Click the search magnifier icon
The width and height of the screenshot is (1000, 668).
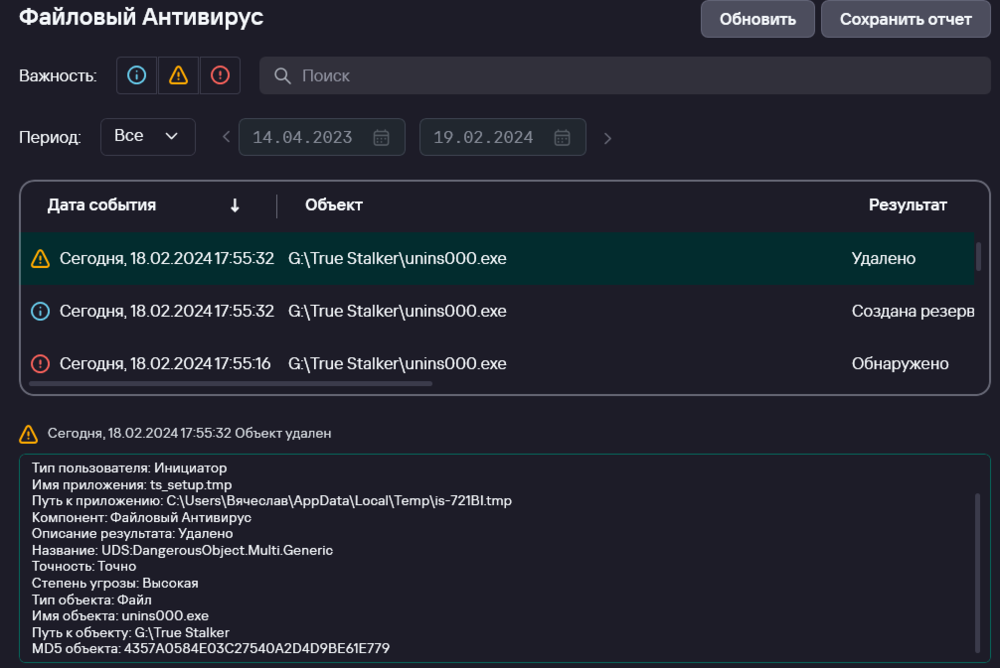[x=282, y=76]
